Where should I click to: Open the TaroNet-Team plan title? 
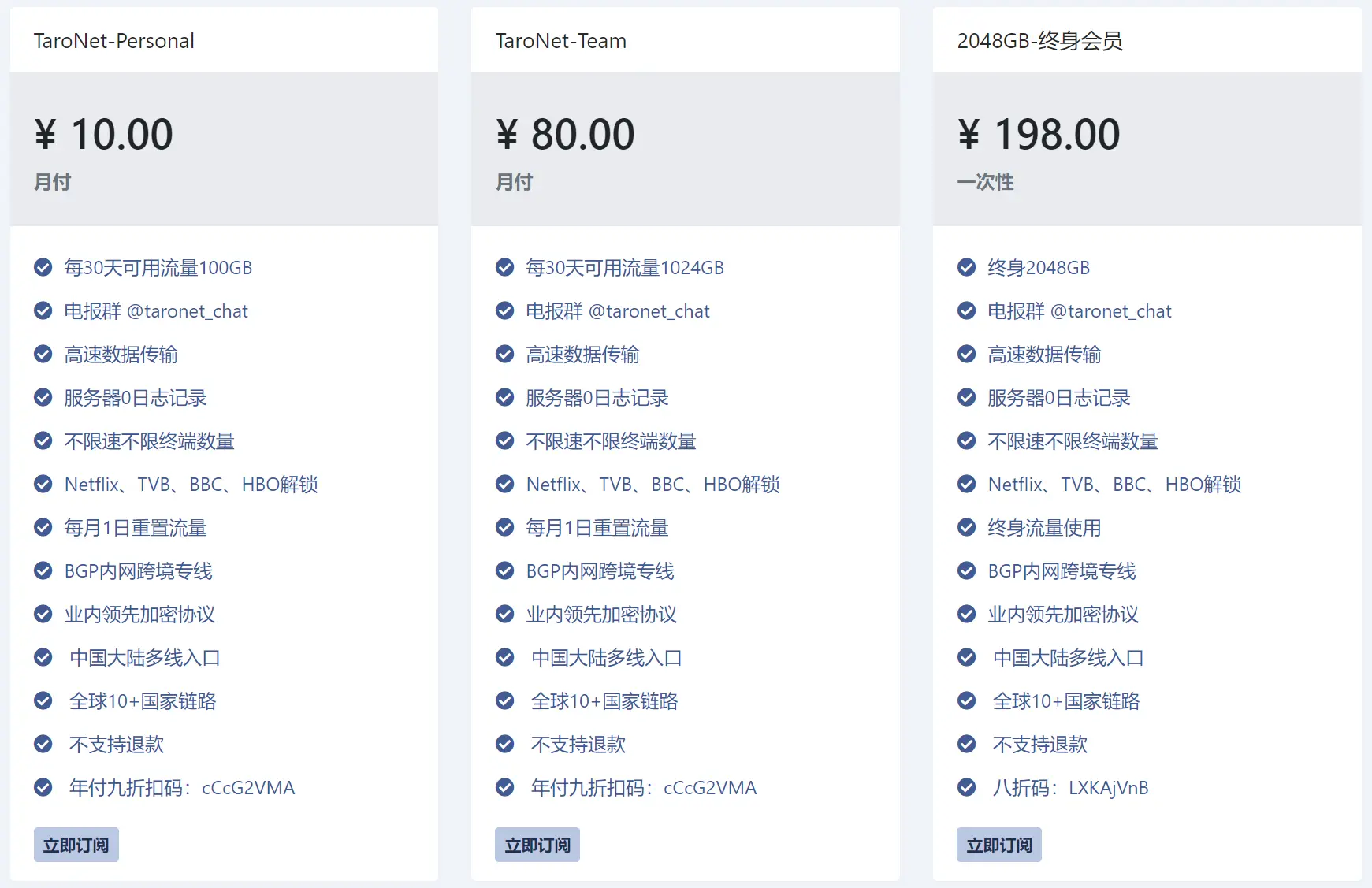tap(561, 41)
